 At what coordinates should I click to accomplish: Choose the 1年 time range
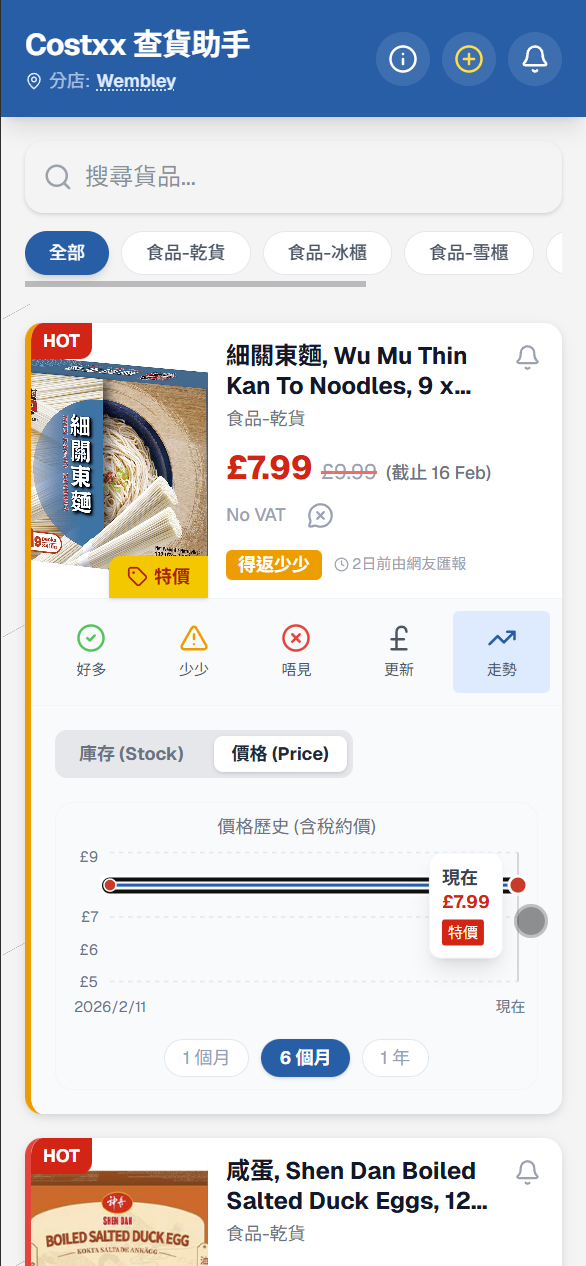pos(395,1058)
